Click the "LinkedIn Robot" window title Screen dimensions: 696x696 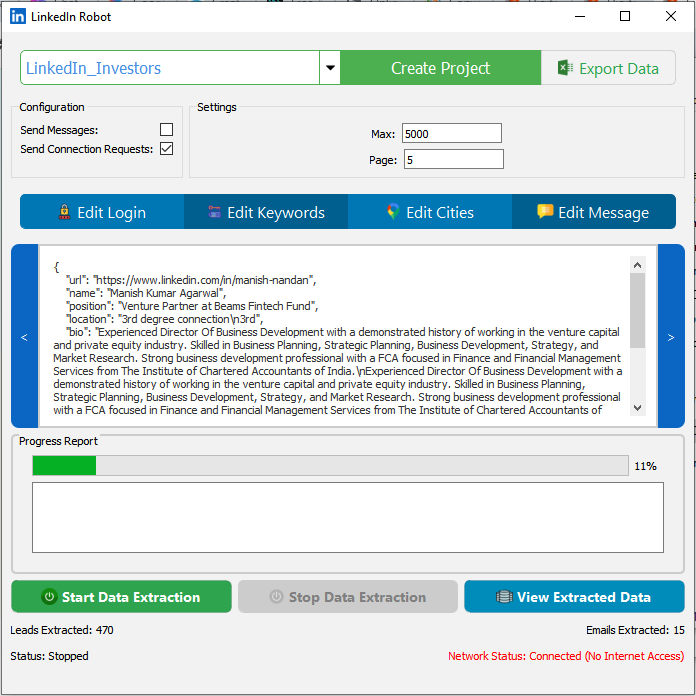coord(71,17)
